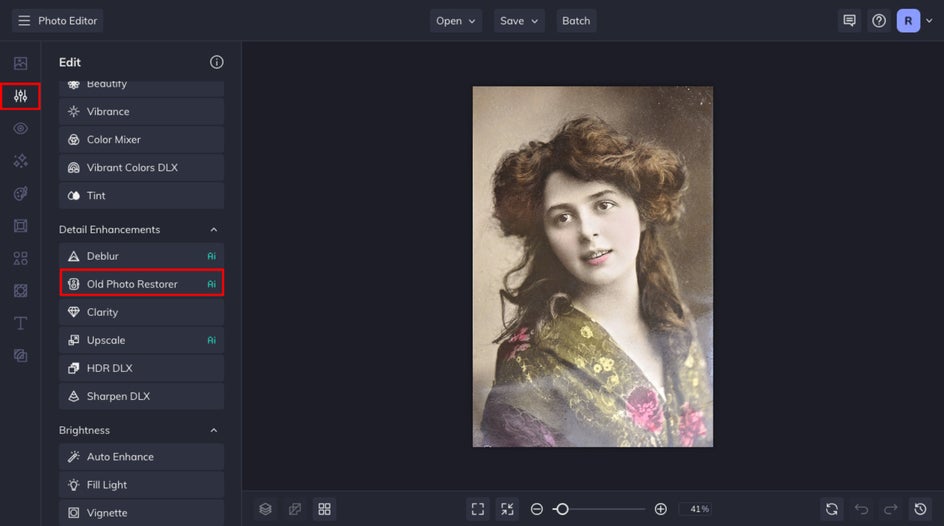944x526 pixels.
Task: Select the Tint tool
Action: coord(141,196)
